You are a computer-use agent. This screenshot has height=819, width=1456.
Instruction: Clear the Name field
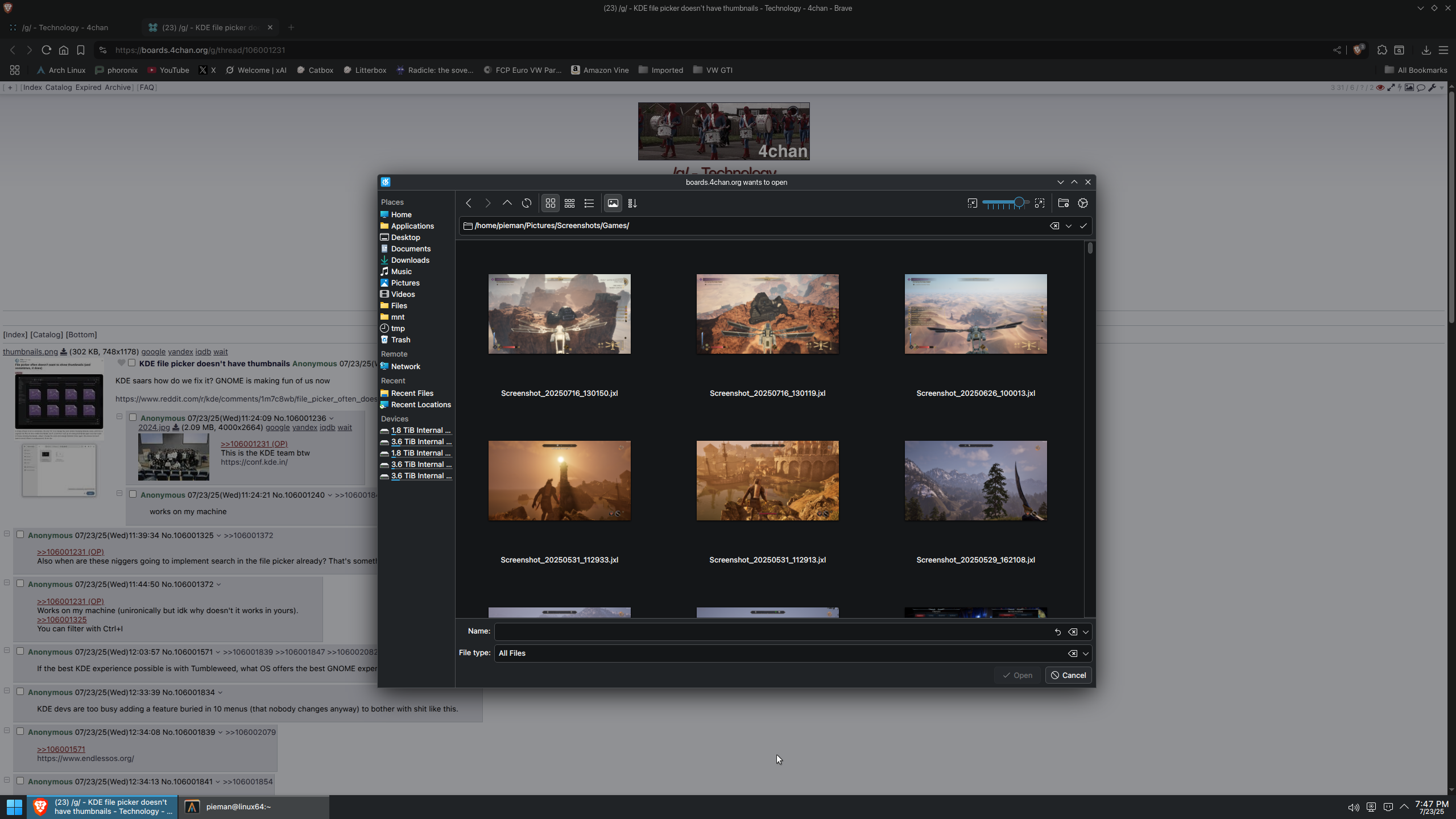1073,632
